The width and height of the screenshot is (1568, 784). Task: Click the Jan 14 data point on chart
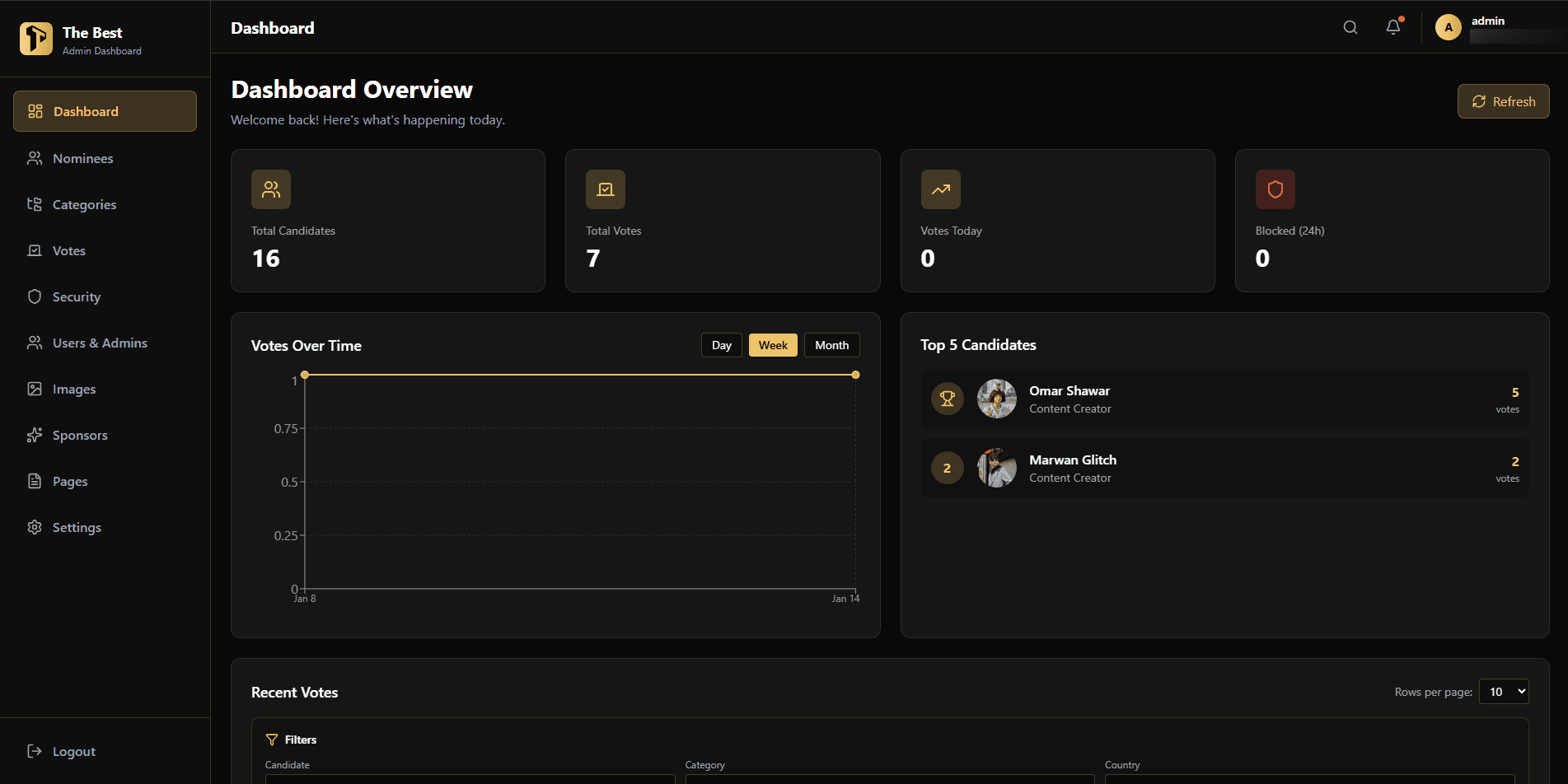(855, 375)
